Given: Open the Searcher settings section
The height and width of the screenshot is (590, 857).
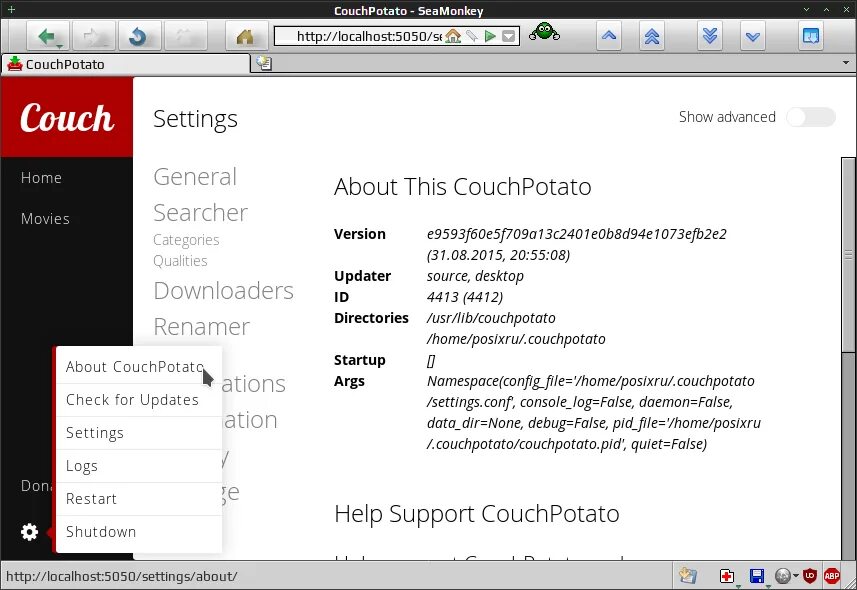Looking at the screenshot, I should click(201, 213).
